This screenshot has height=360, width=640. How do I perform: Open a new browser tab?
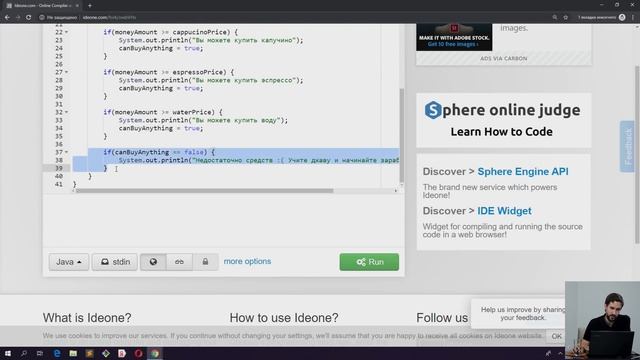[89, 6]
